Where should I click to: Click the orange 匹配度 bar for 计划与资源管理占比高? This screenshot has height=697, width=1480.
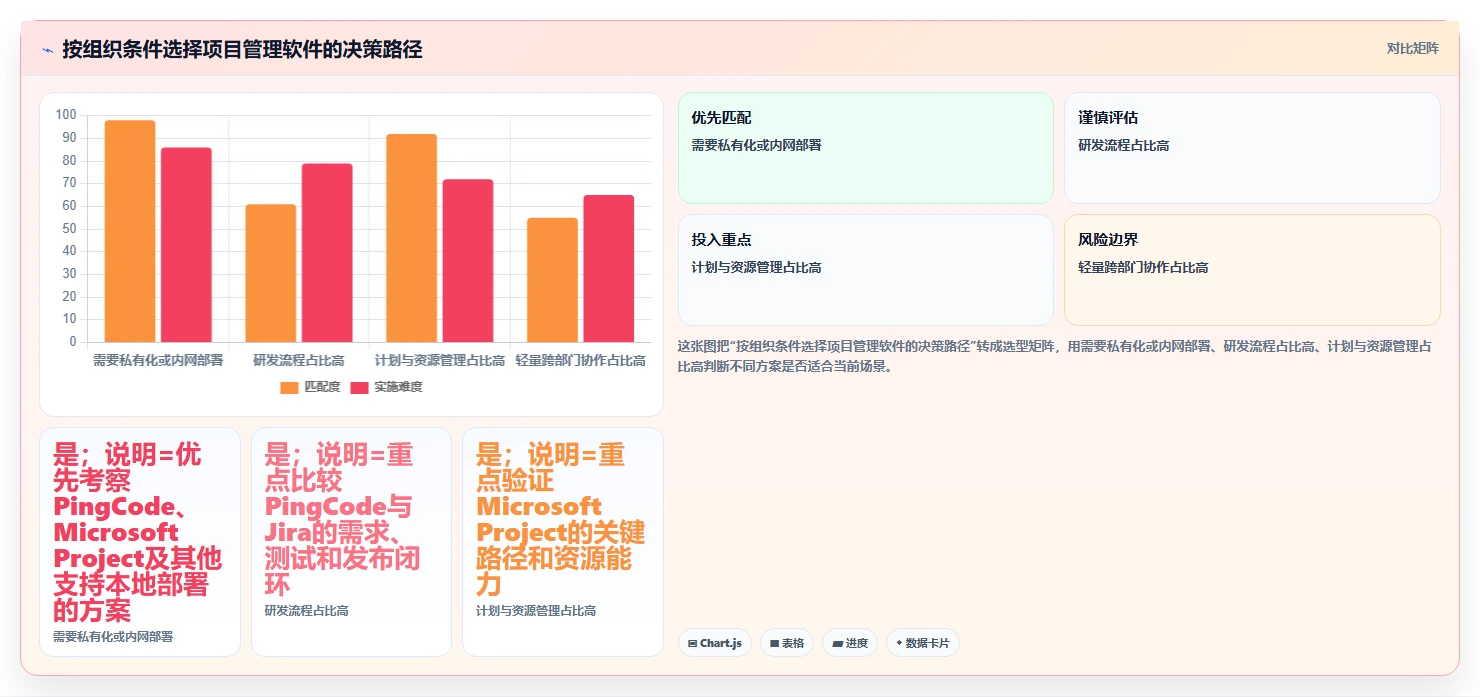(x=412, y=238)
